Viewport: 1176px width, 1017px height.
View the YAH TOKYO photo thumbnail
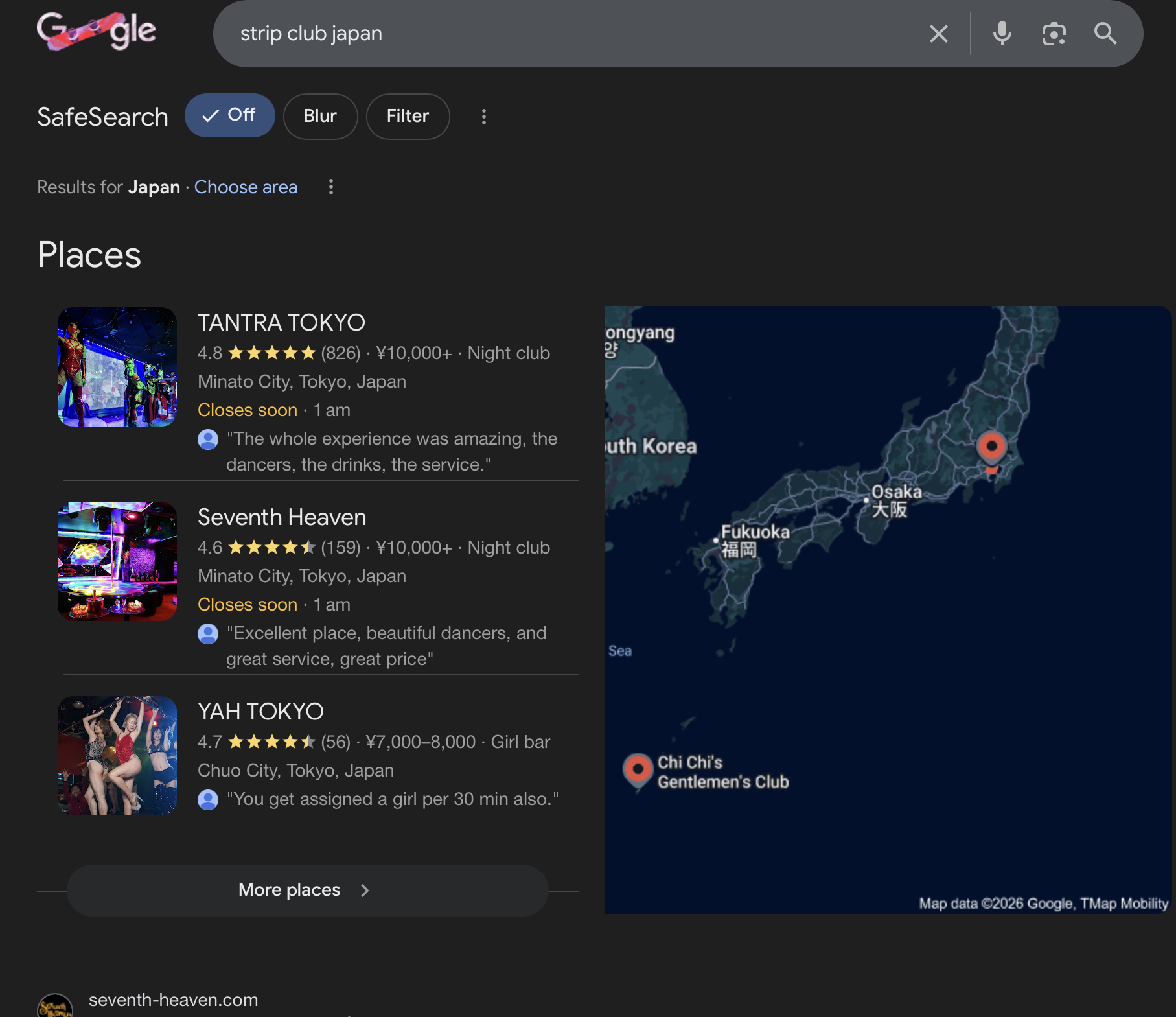coord(117,756)
